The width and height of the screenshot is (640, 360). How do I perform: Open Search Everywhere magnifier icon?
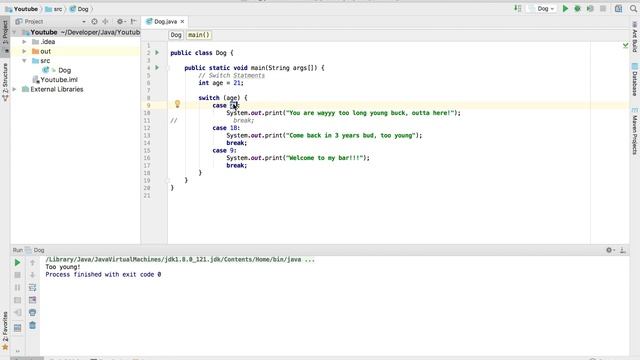[x=633, y=9]
